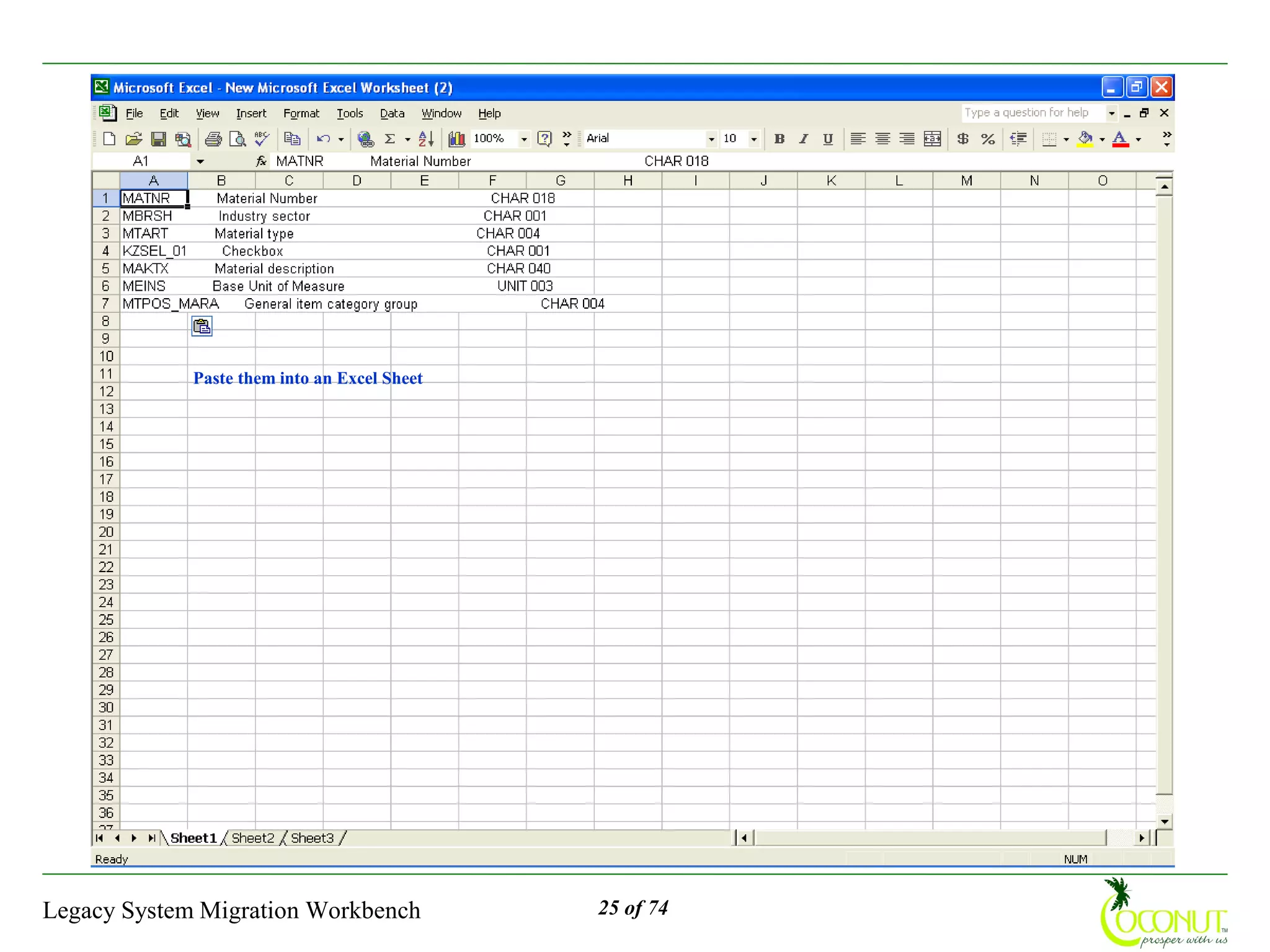This screenshot has height=952, width=1270.
Task: Insert a hyperlink with globe icon
Action: 366,139
